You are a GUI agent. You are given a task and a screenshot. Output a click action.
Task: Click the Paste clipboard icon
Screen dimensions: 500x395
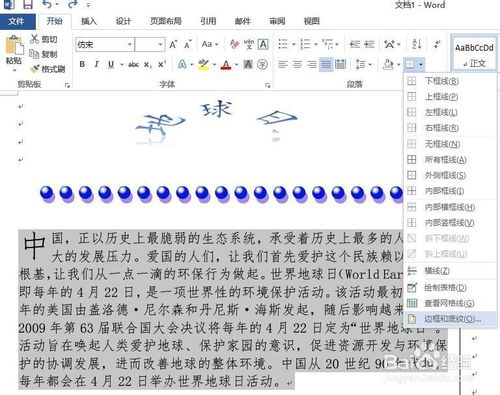point(14,46)
